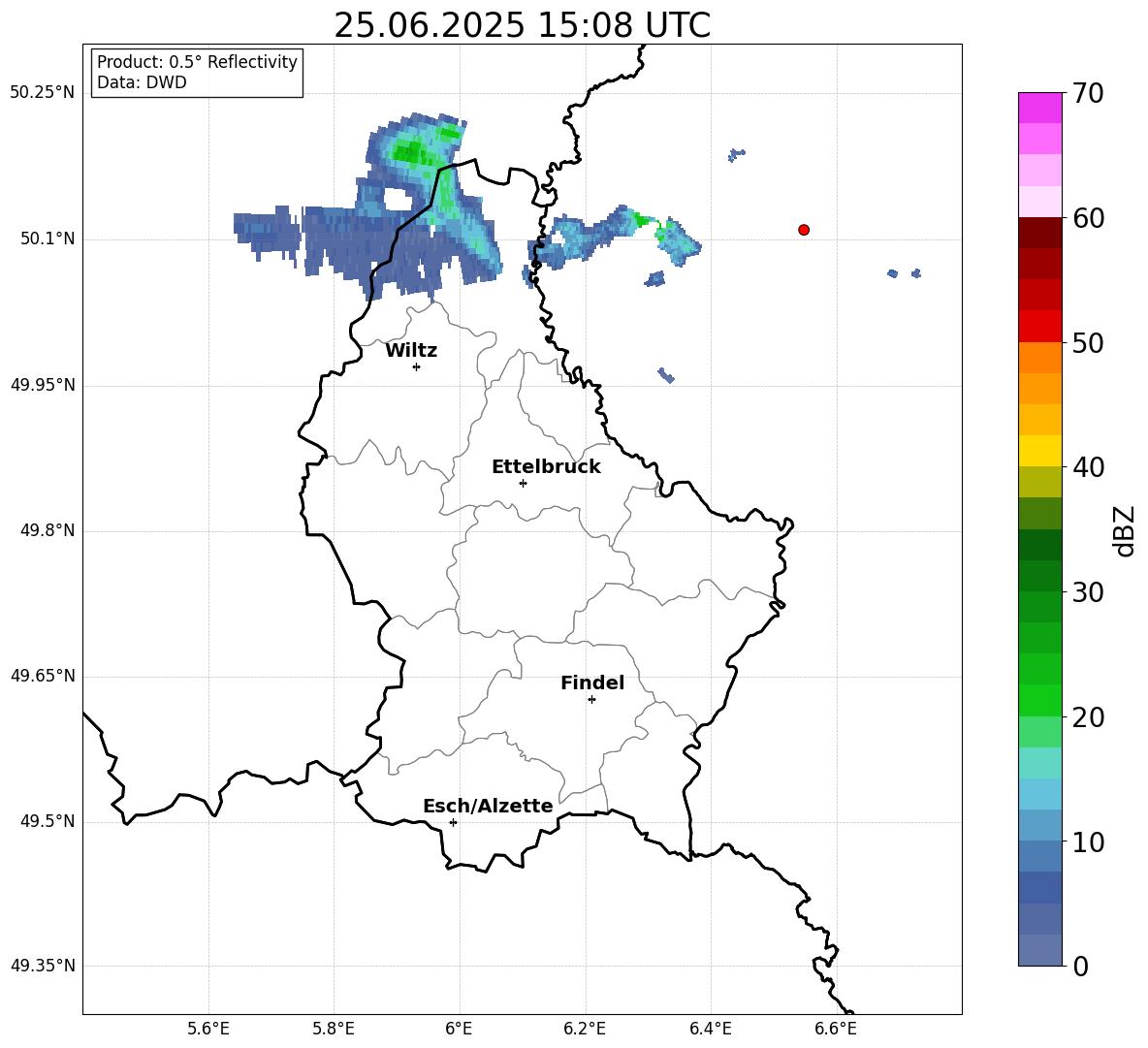
Task: Click the 6°E longitude label
Action: coord(459,1029)
